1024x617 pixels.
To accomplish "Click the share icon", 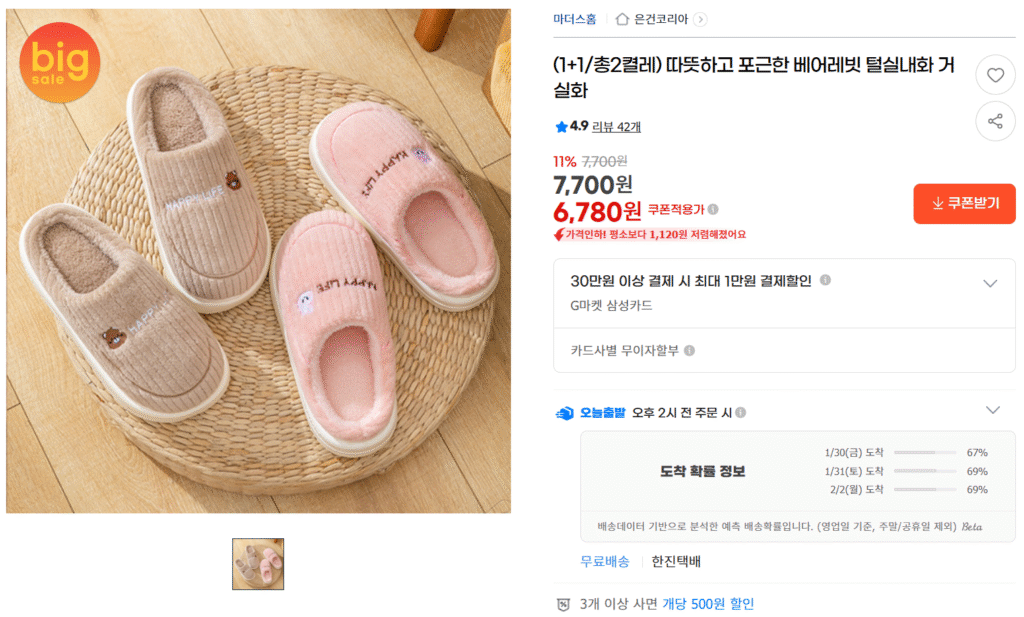I will [x=994, y=121].
